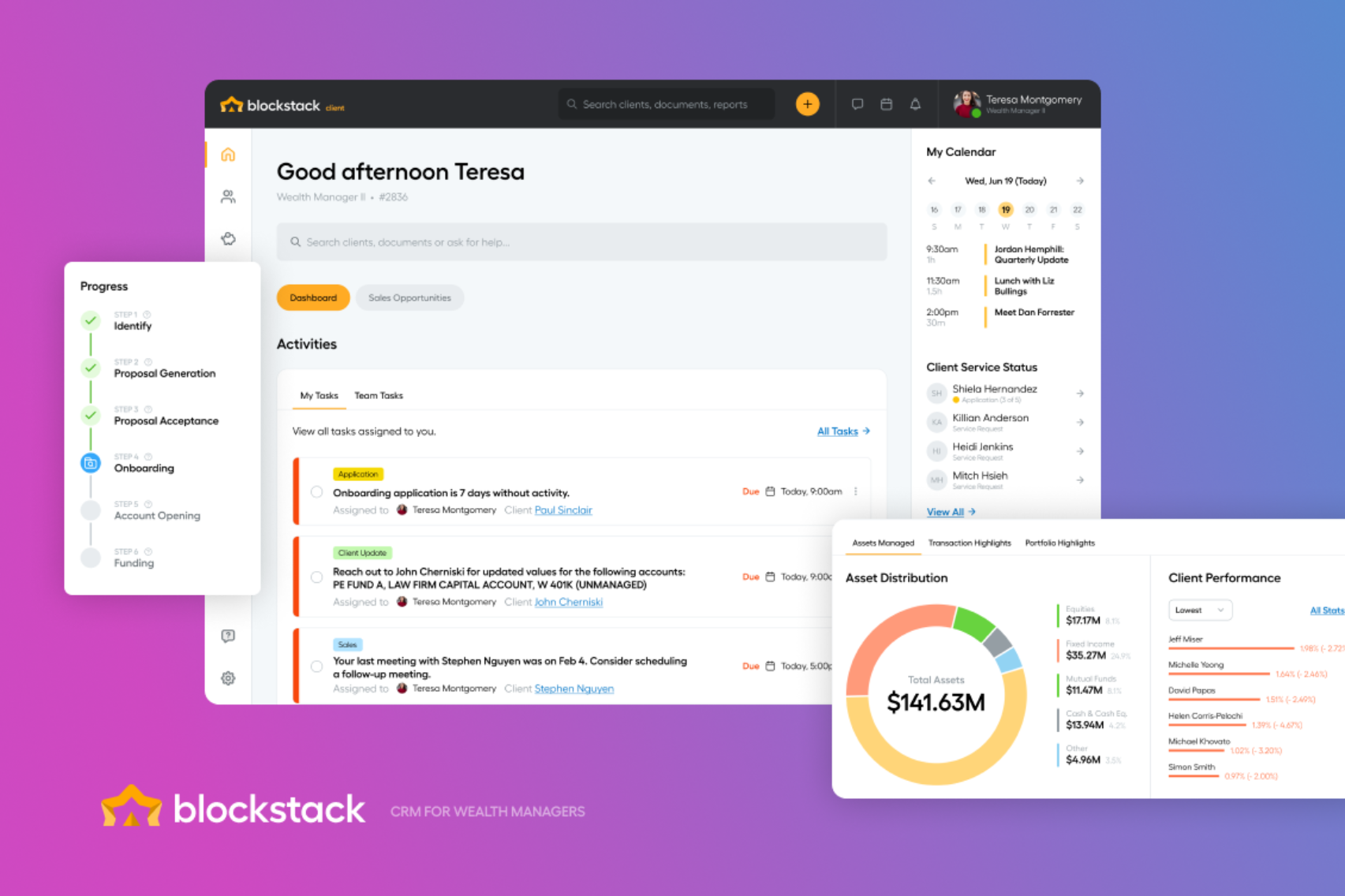Click Step 6 Funding progress circle

click(91, 558)
